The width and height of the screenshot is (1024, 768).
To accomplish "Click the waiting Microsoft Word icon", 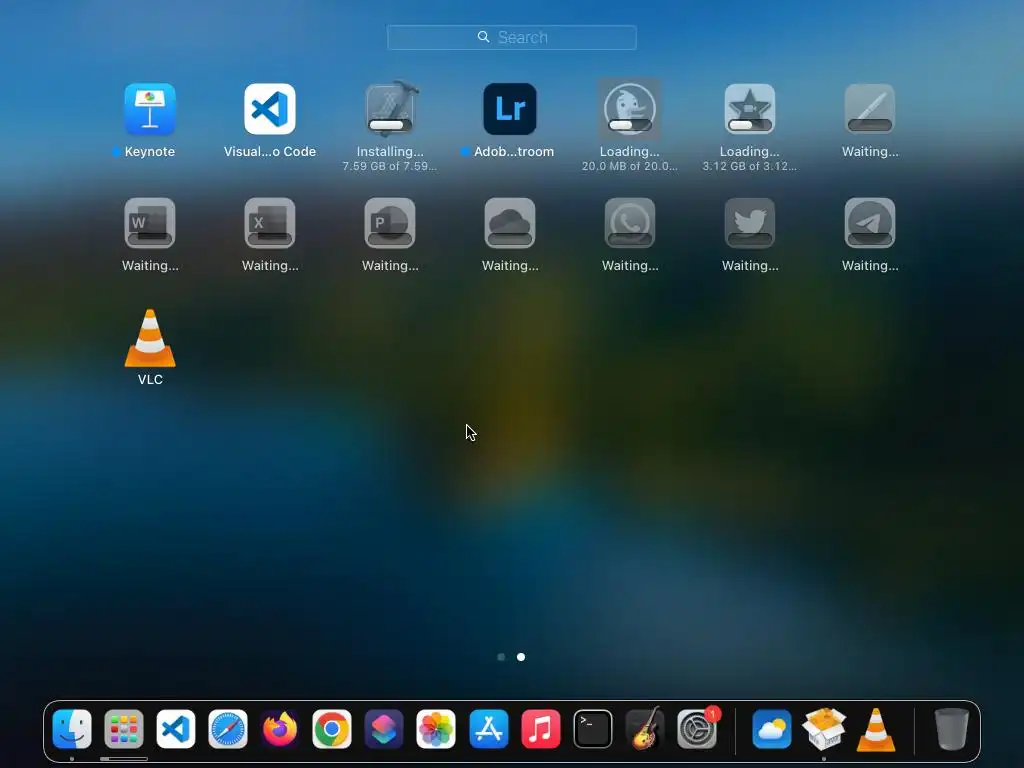I will (150, 223).
